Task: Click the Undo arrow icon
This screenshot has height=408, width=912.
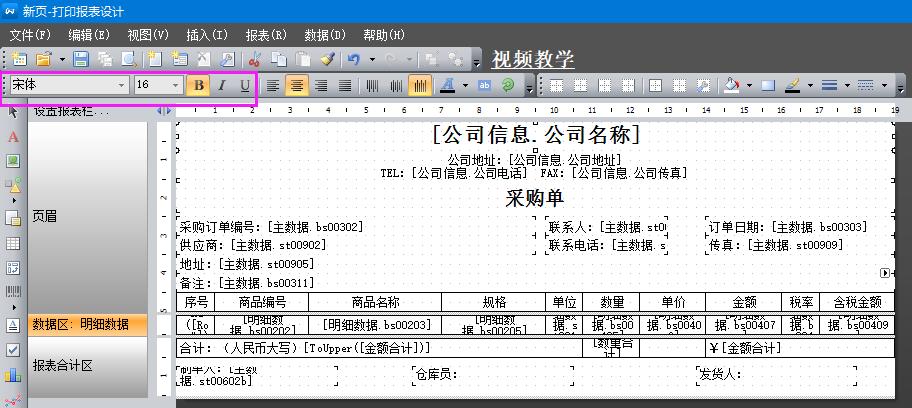Action: 353,60
